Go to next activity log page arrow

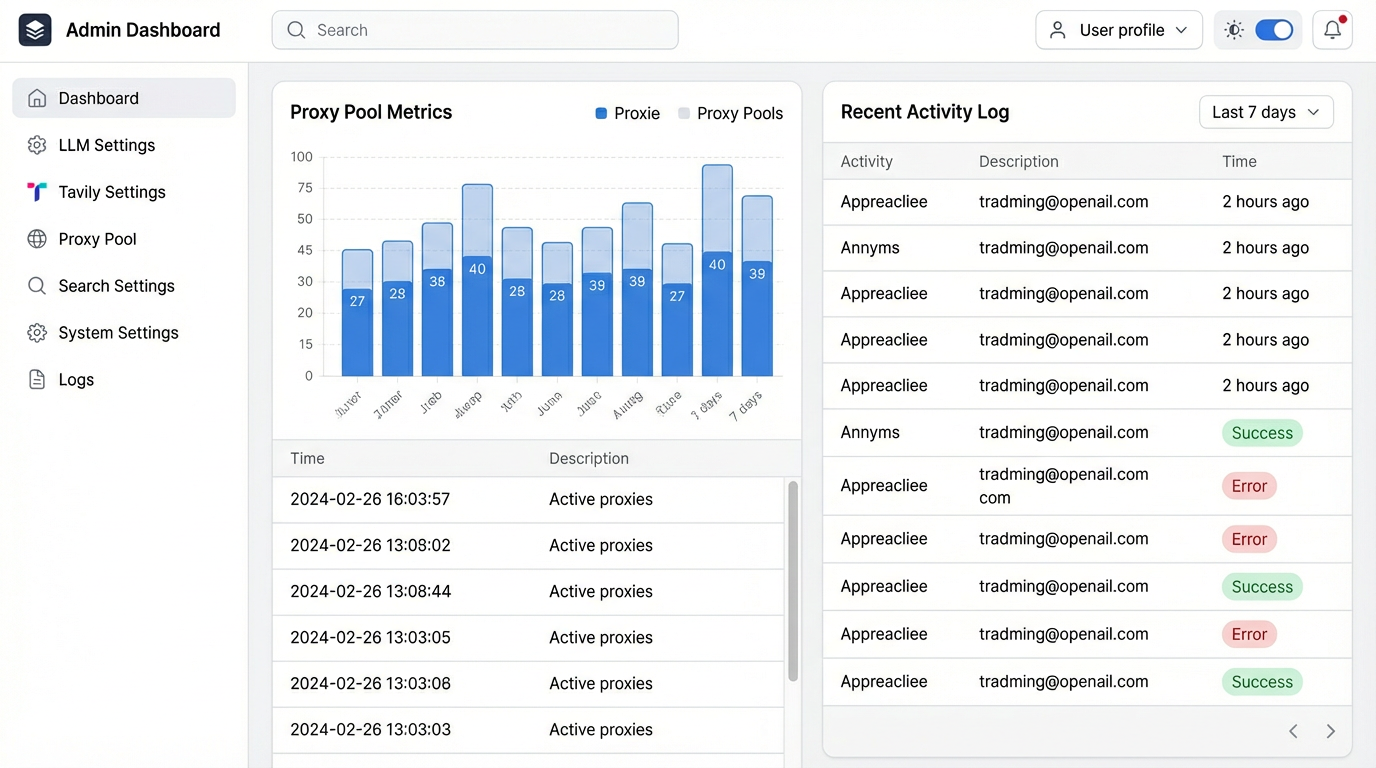pos(1330,731)
